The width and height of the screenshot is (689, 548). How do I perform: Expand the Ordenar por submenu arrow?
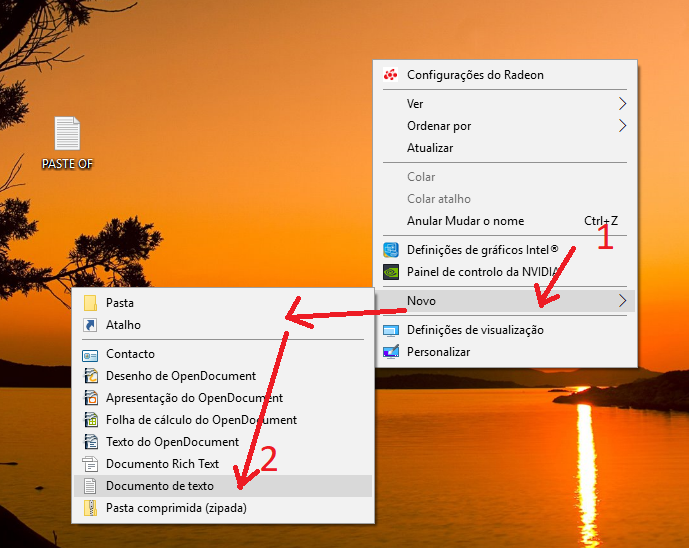point(622,126)
